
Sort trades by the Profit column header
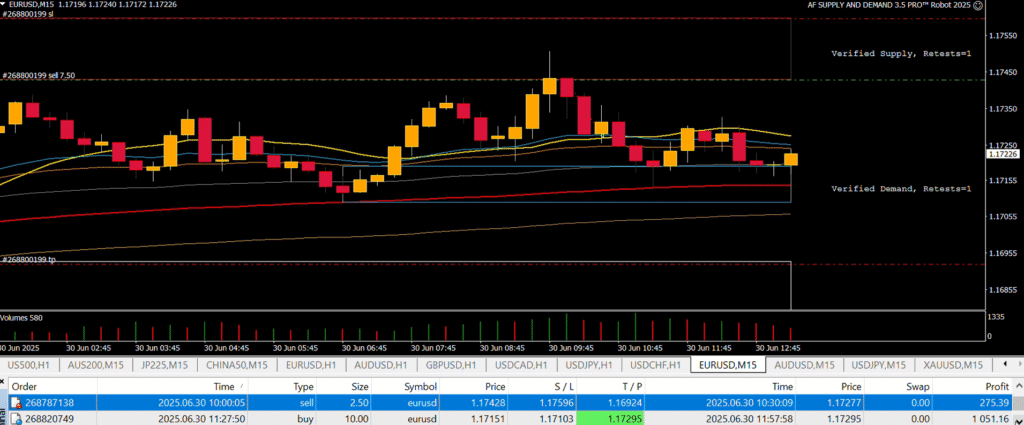point(995,385)
